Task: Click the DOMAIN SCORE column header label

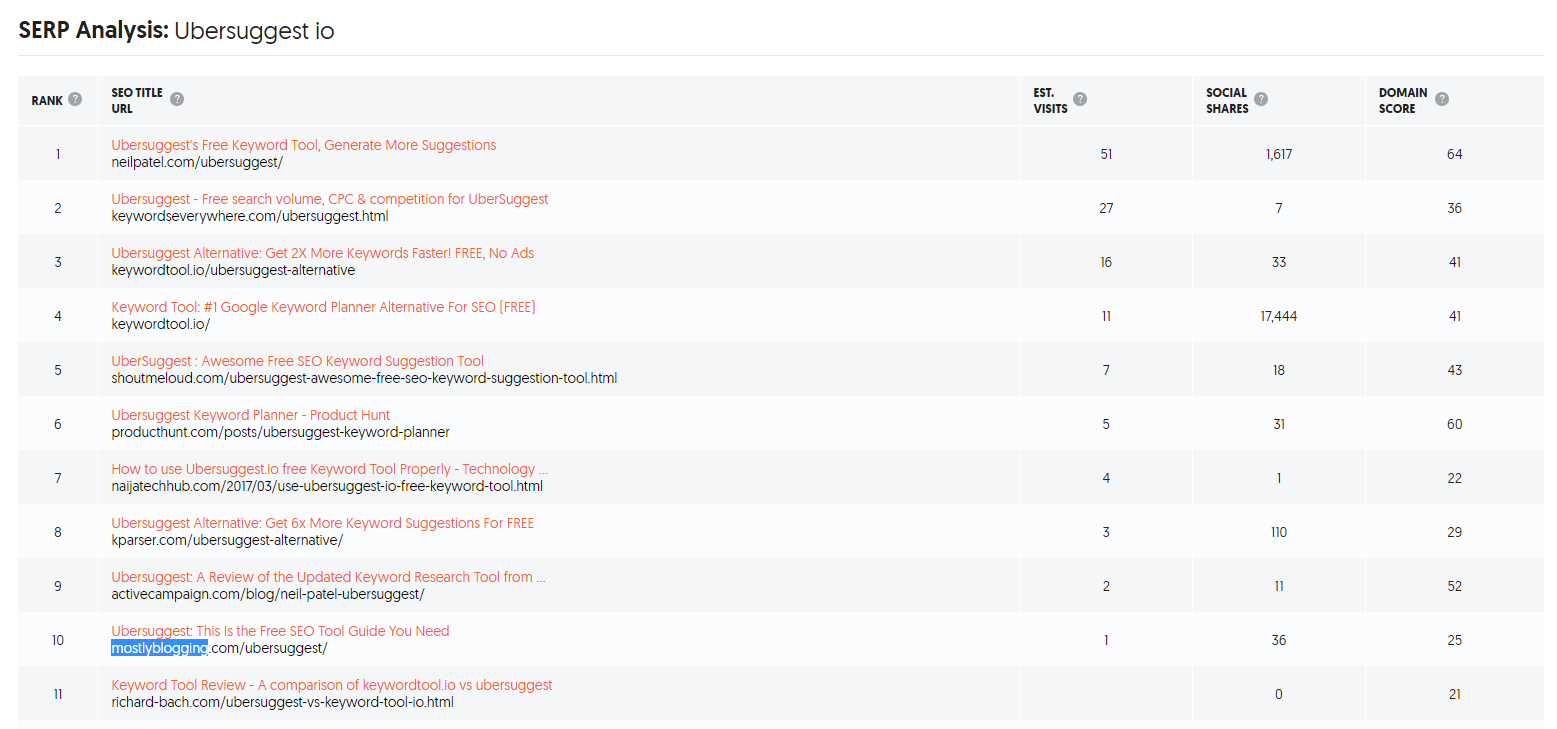Action: 1403,100
